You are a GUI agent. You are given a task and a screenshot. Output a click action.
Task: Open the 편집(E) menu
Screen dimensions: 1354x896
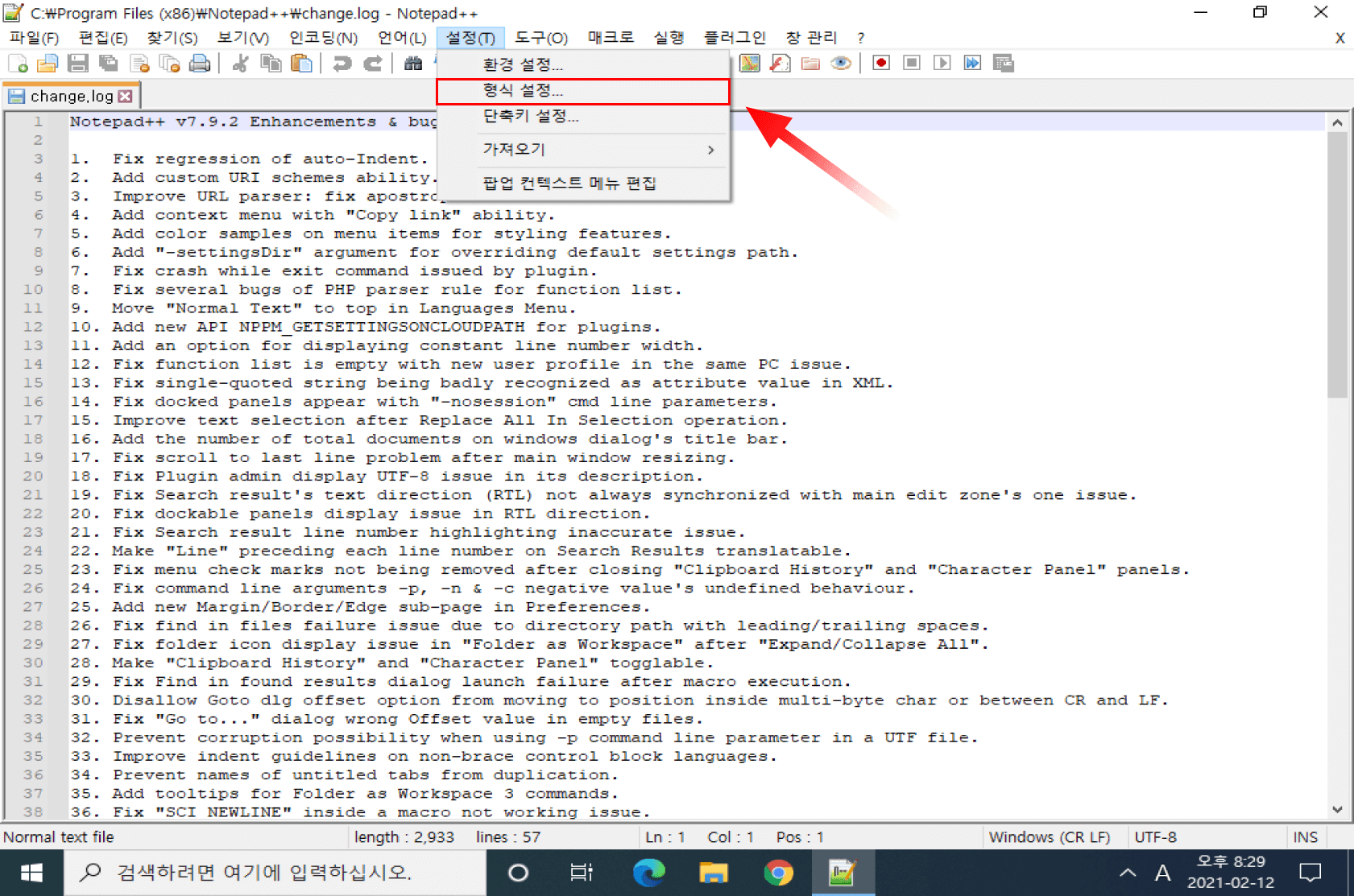[x=103, y=38]
